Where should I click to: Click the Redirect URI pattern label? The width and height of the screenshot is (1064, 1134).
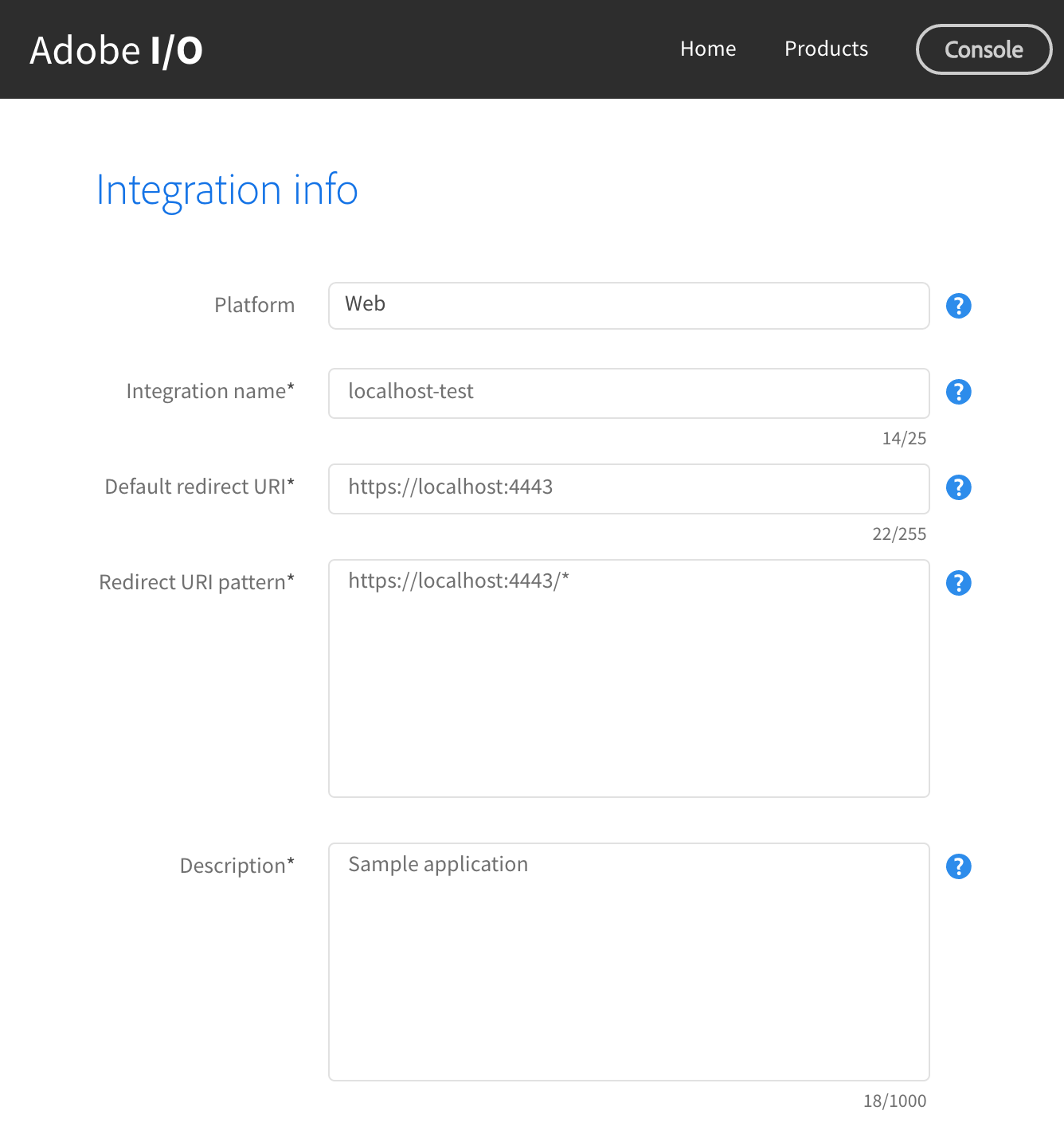[x=197, y=583]
